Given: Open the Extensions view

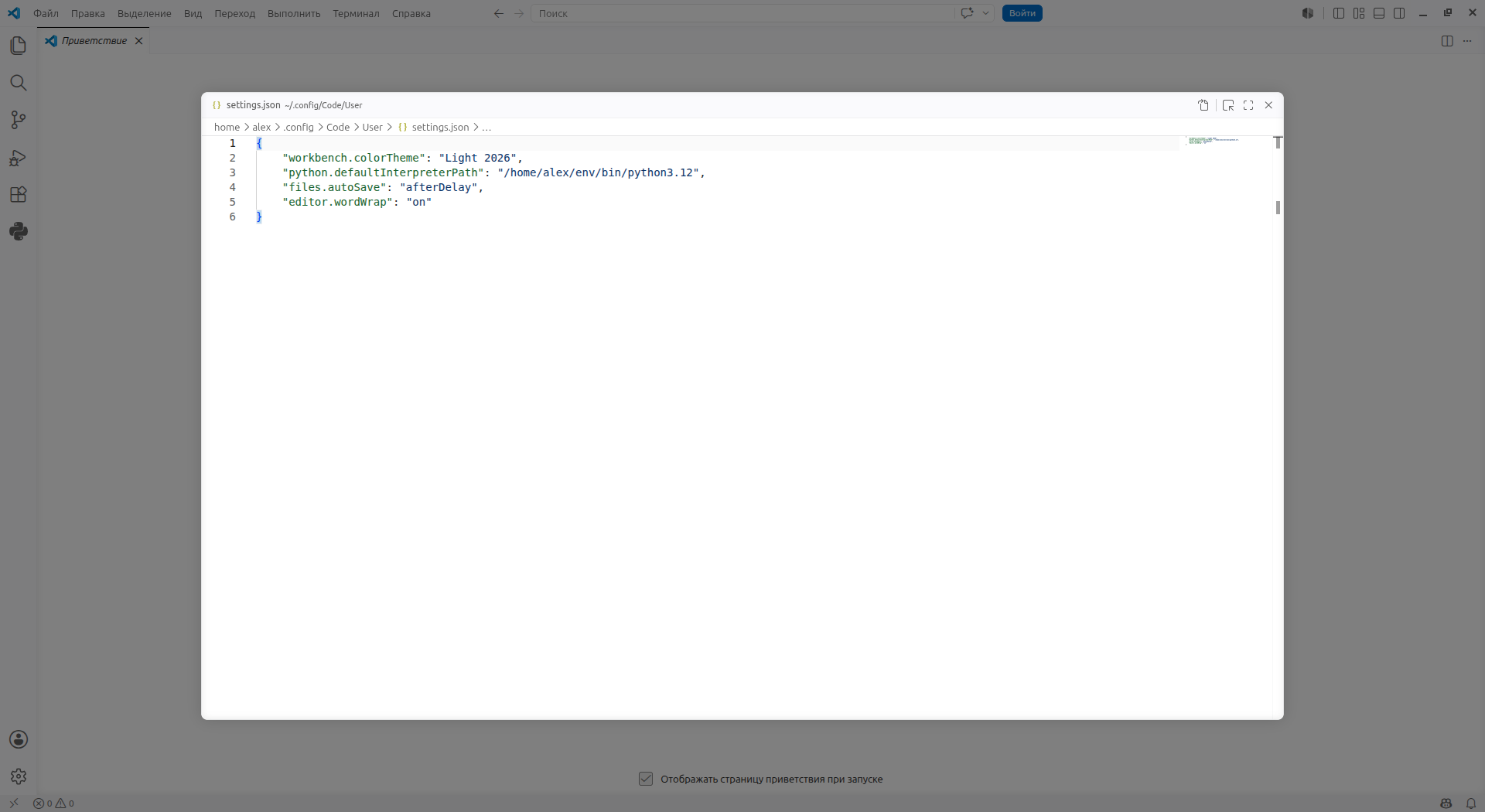Looking at the screenshot, I should tap(19, 195).
